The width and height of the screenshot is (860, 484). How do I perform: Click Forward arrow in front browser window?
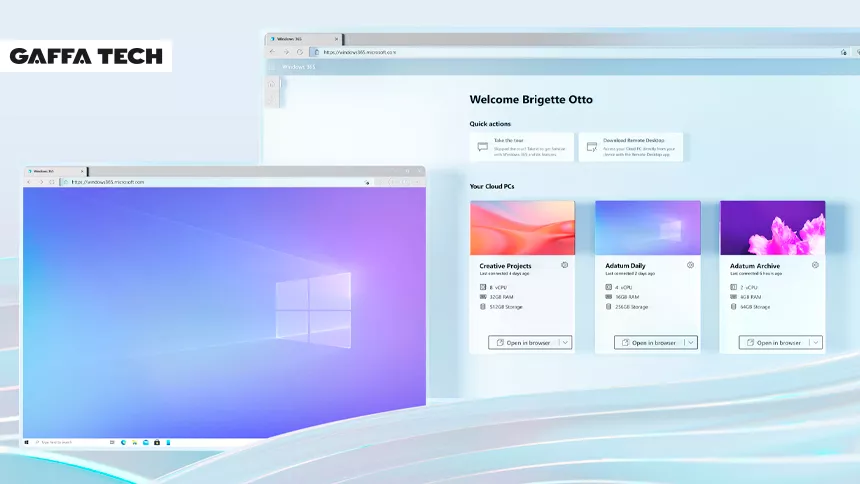(x=41, y=182)
